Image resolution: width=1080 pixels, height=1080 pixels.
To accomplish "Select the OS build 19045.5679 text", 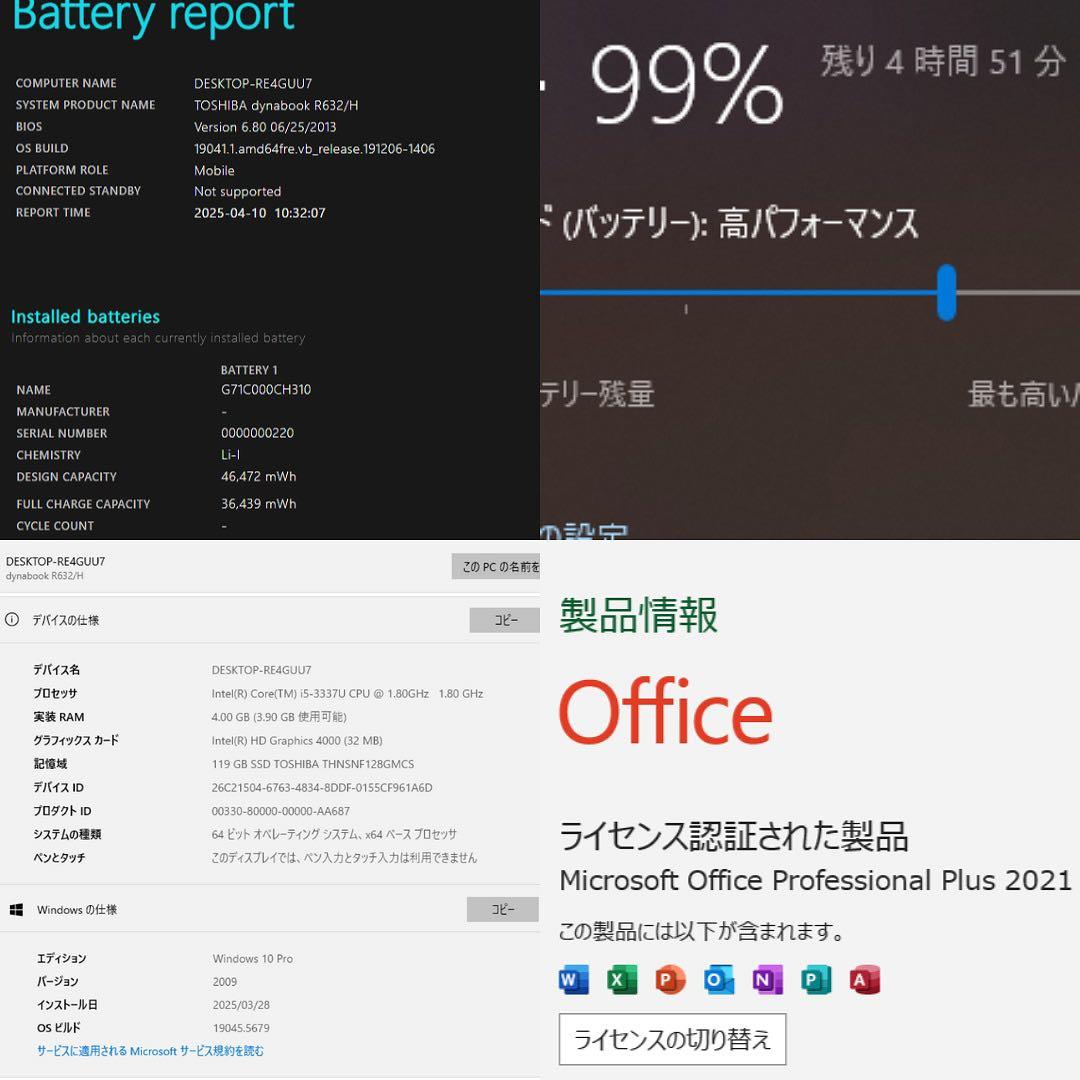I will [x=241, y=1028].
